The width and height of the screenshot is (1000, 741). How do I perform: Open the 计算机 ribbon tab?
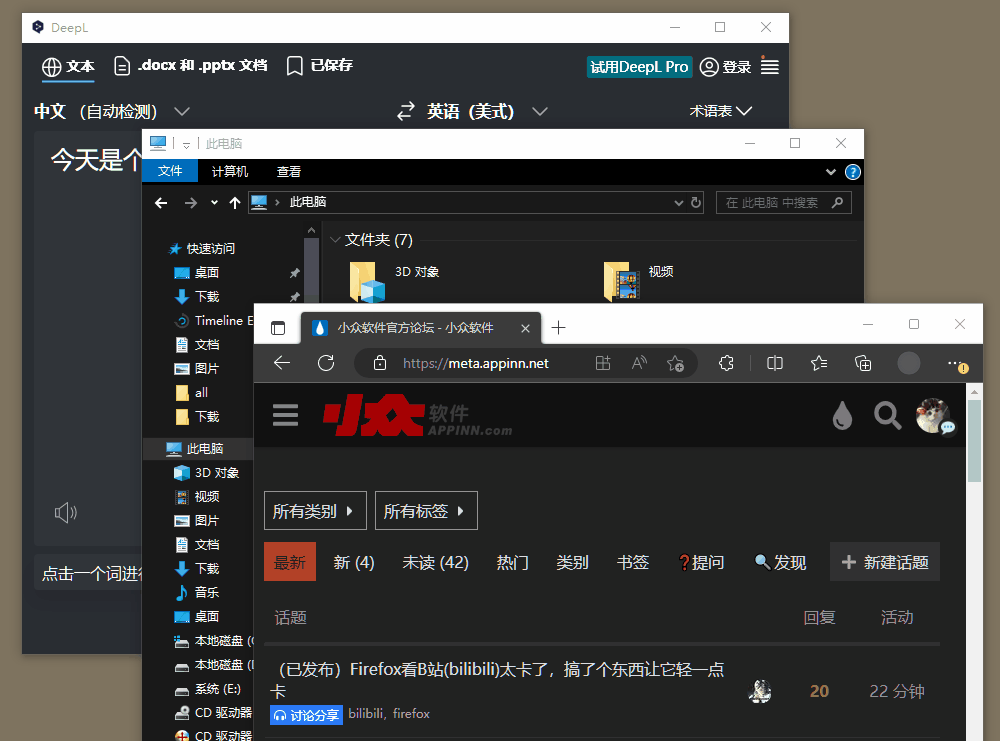point(230,171)
